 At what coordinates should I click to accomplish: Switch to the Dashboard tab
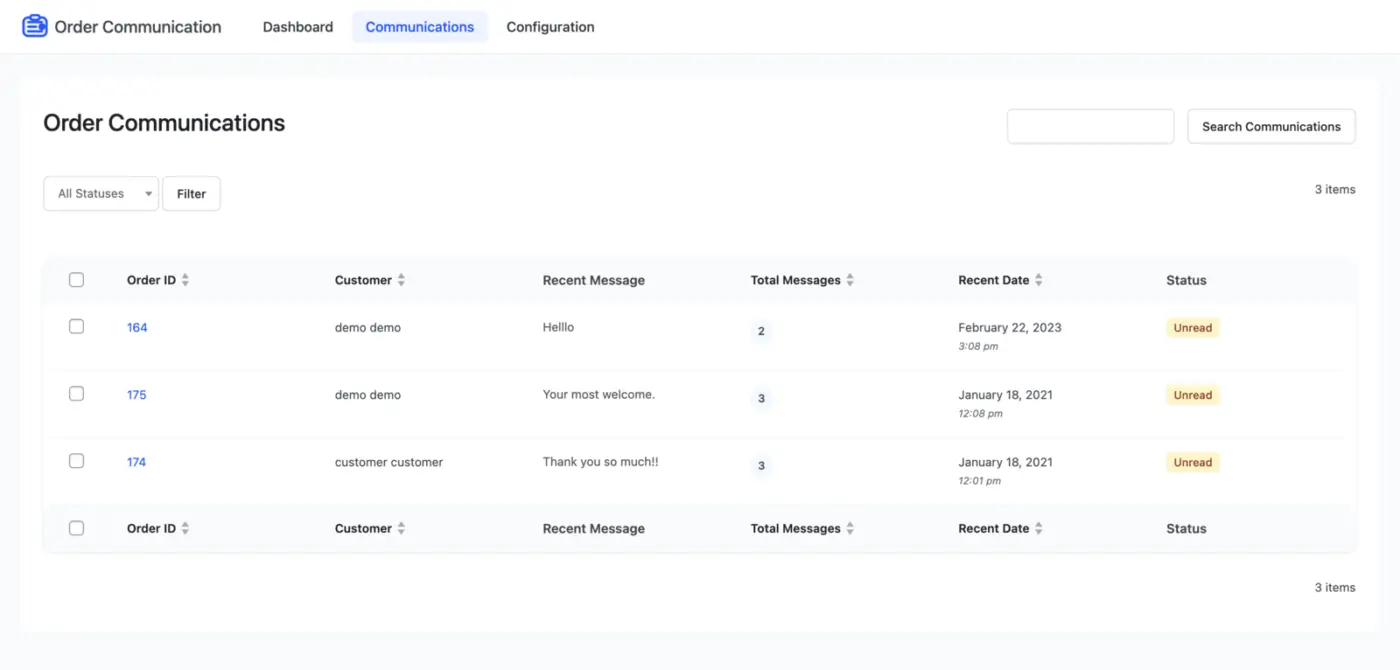297,26
